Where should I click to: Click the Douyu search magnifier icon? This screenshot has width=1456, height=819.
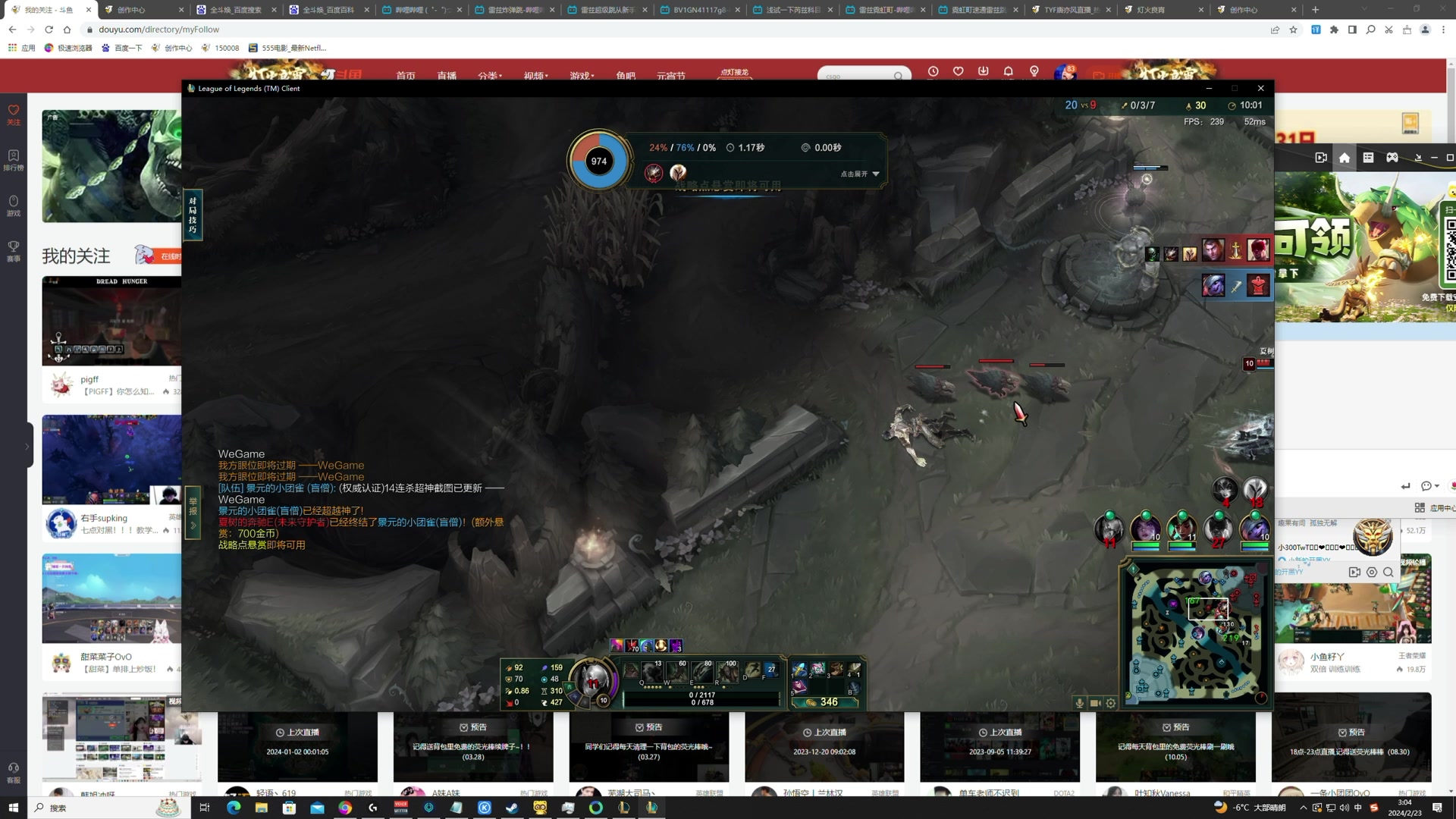[899, 76]
